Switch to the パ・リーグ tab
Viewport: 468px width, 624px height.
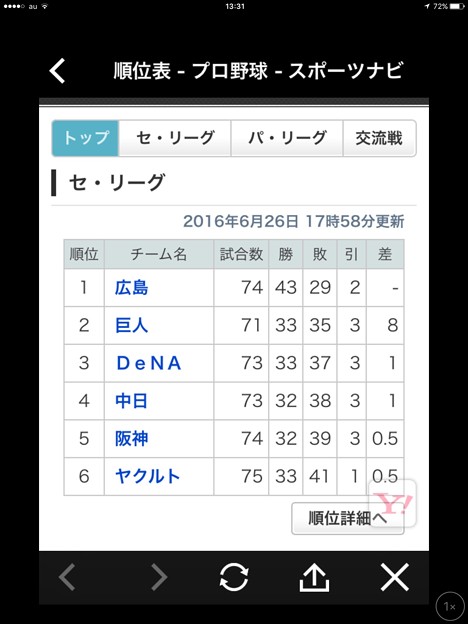tap(287, 138)
